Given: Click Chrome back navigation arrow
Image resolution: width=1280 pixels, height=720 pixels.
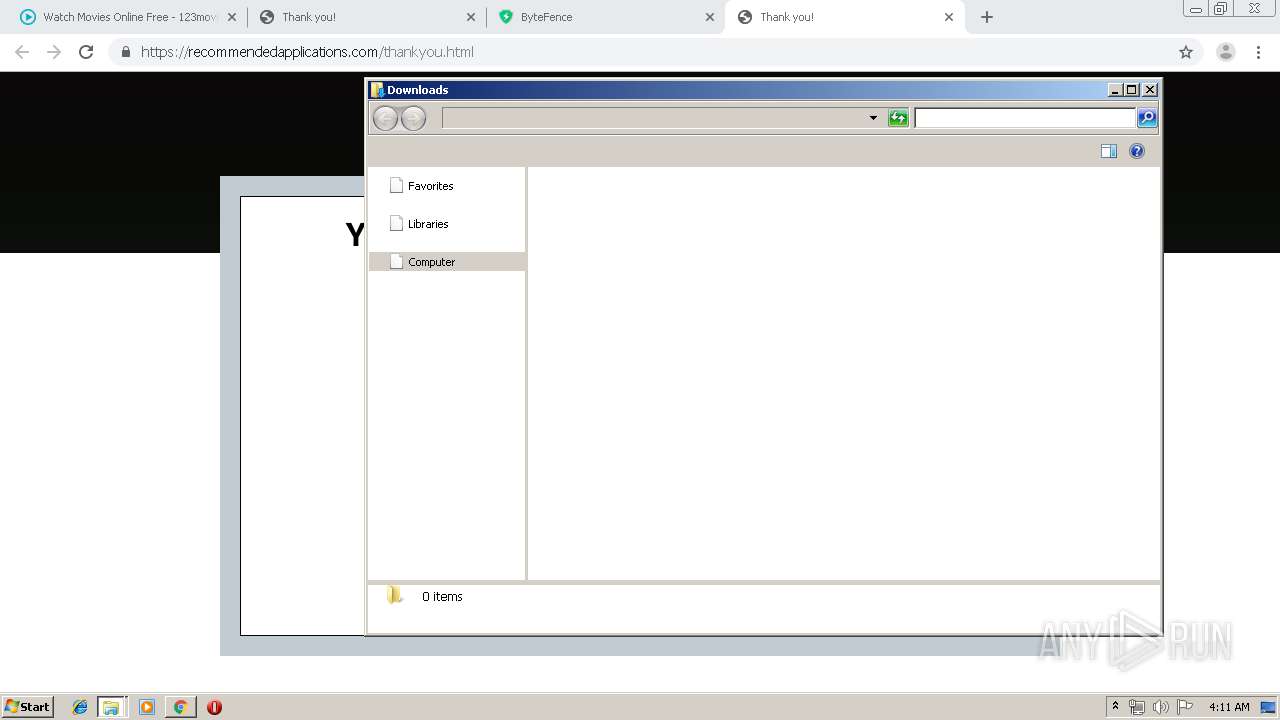Looking at the screenshot, I should (22, 52).
